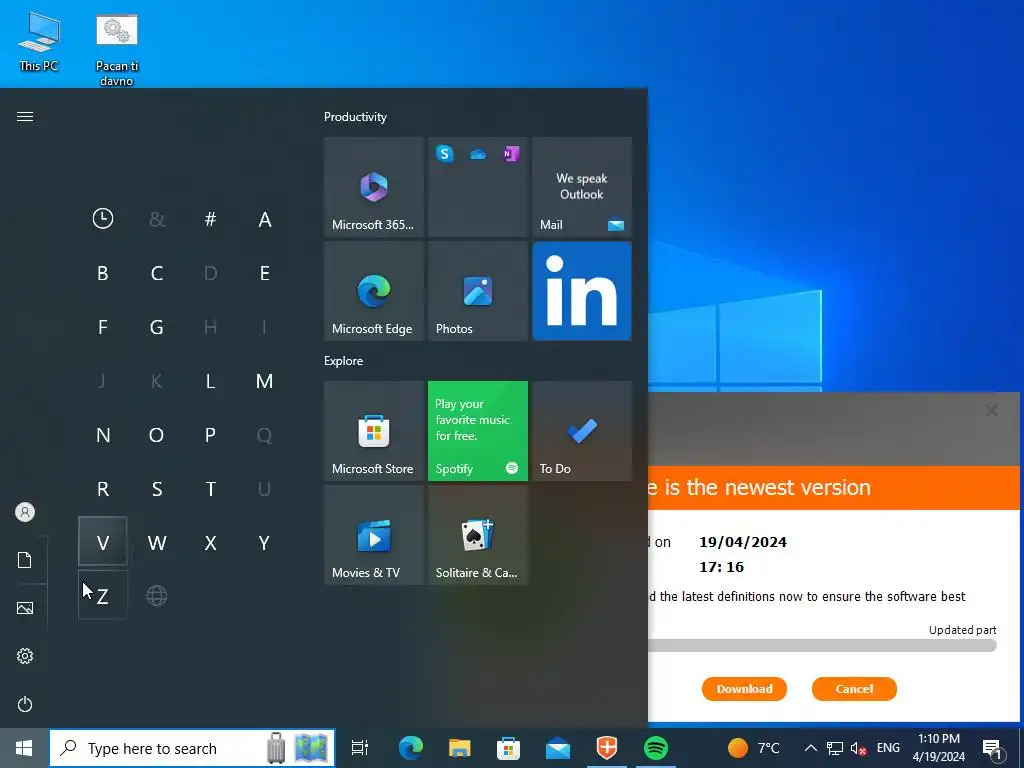Open OneDrive small tile

tap(478, 154)
